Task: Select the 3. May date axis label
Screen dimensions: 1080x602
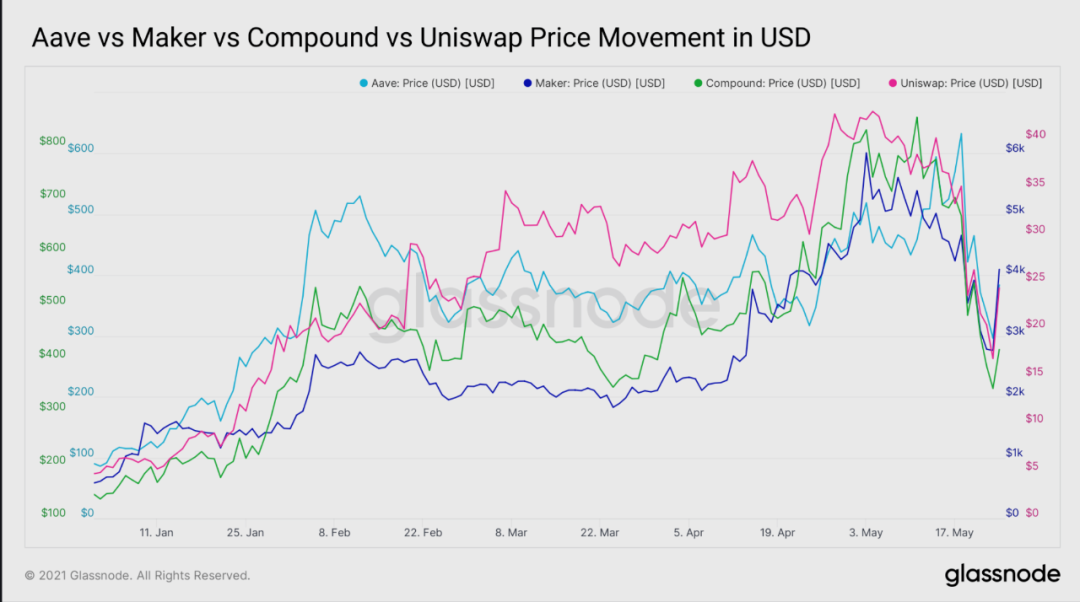Action: coord(866,532)
